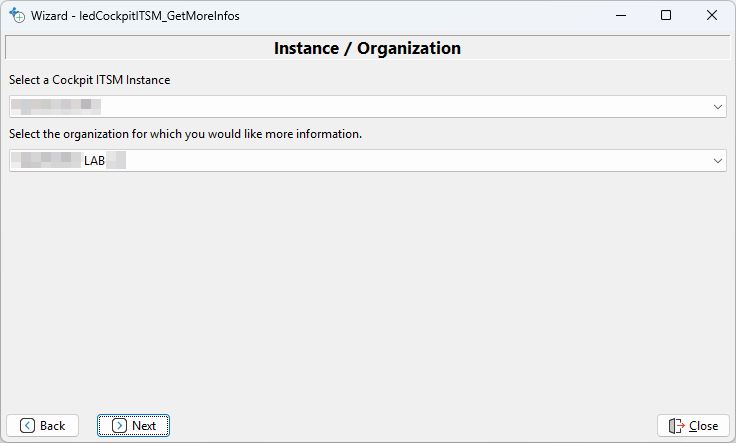
Task: Minimize the Wizard window
Action: coord(621,16)
